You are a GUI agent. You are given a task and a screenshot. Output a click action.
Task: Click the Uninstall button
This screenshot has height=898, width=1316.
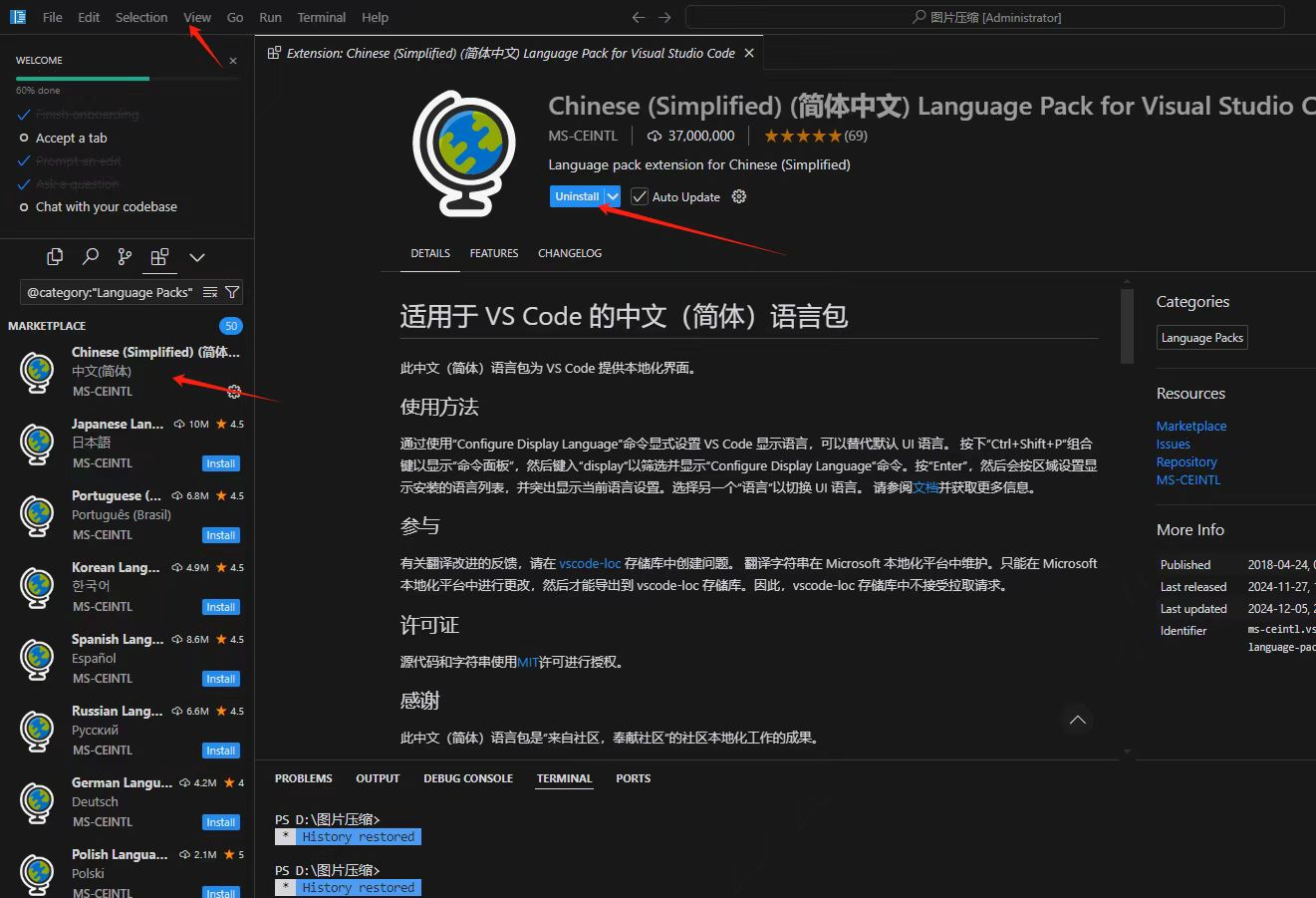577,196
